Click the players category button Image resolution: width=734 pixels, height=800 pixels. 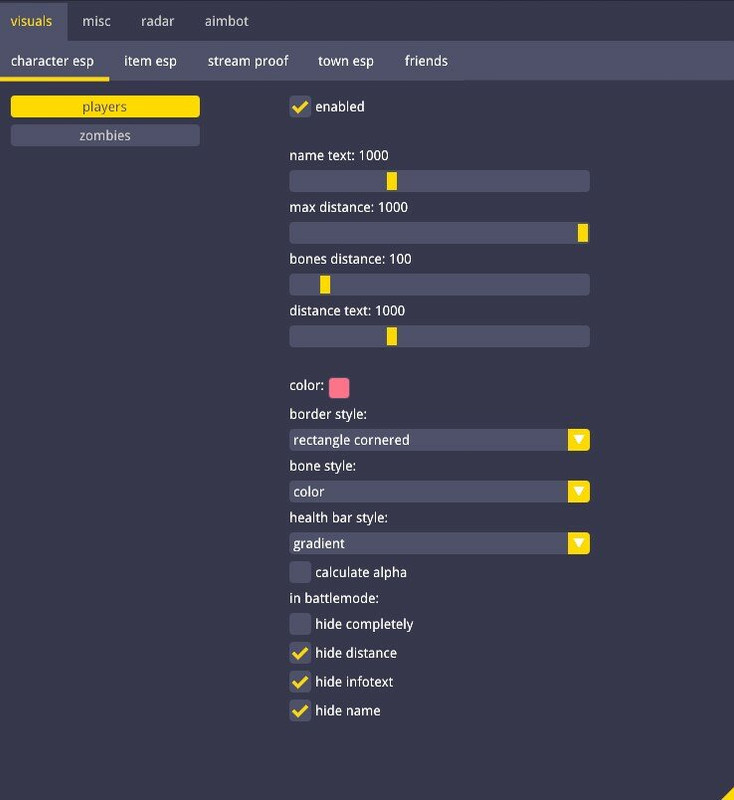pyautogui.click(x=105, y=107)
